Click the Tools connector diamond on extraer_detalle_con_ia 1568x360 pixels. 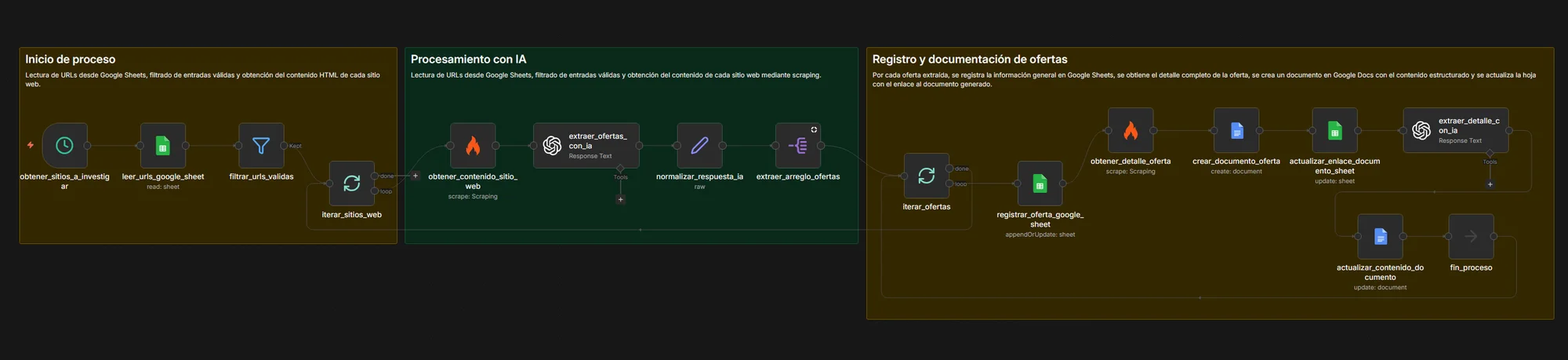(1490, 153)
